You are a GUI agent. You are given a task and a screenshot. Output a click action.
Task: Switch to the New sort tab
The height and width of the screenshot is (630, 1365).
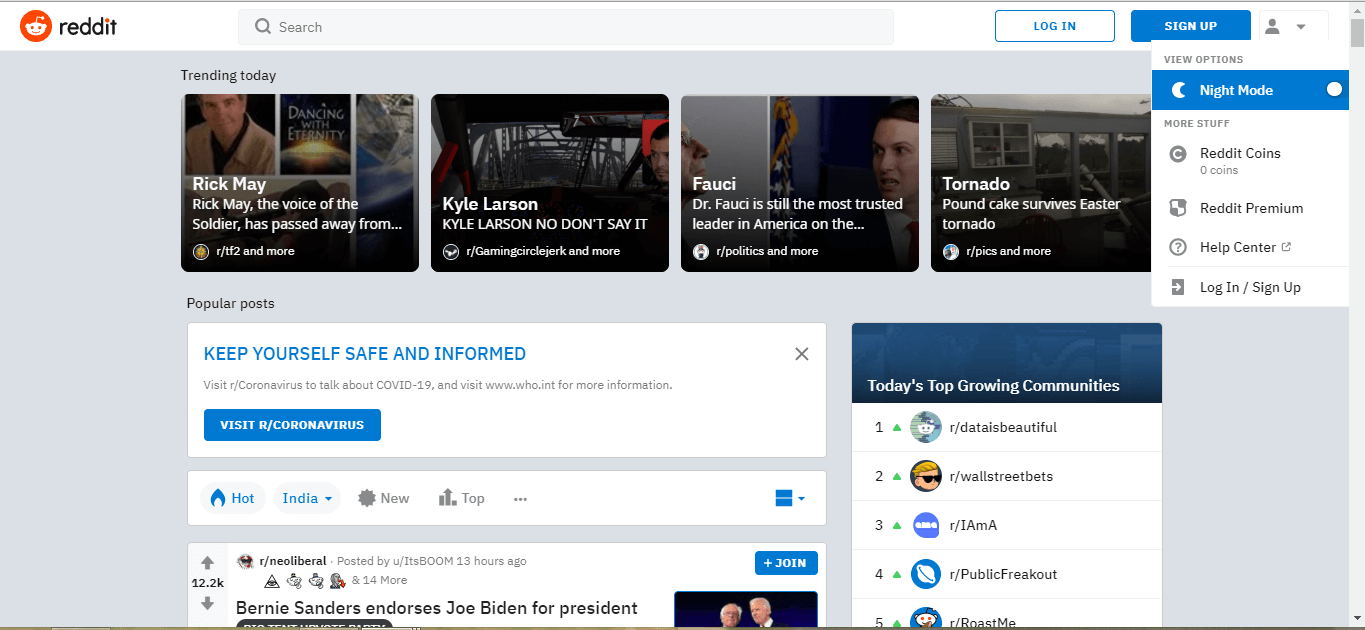383,498
